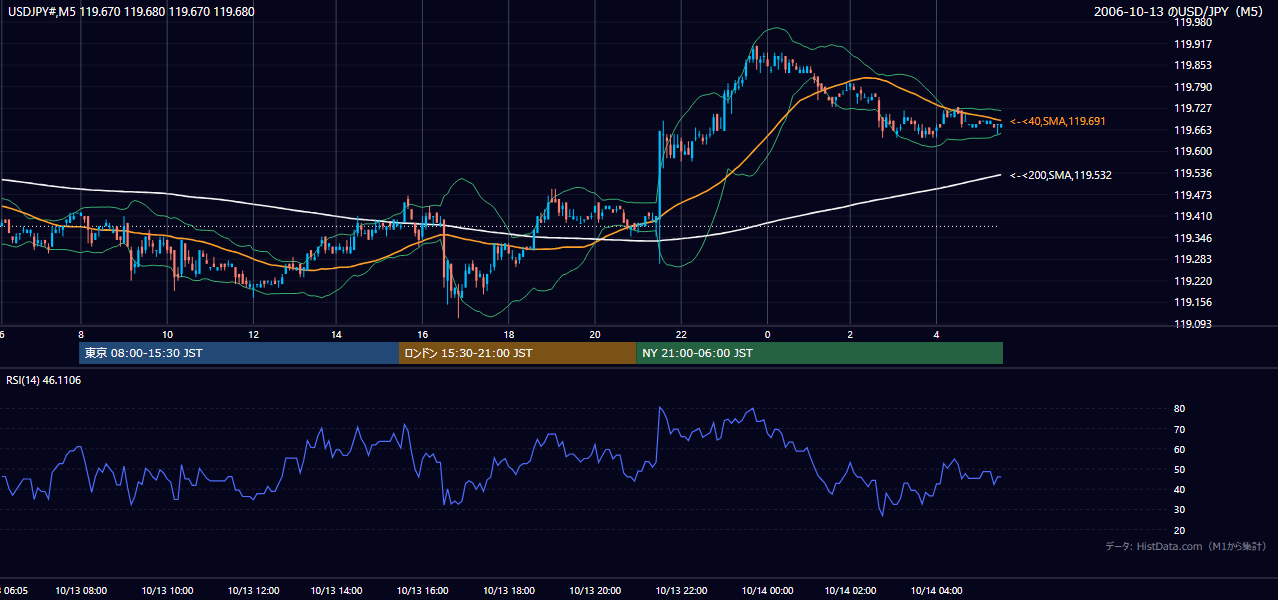The height and width of the screenshot is (600, 1278).
Task: Click price axis value 119.536
Action: point(1193,173)
